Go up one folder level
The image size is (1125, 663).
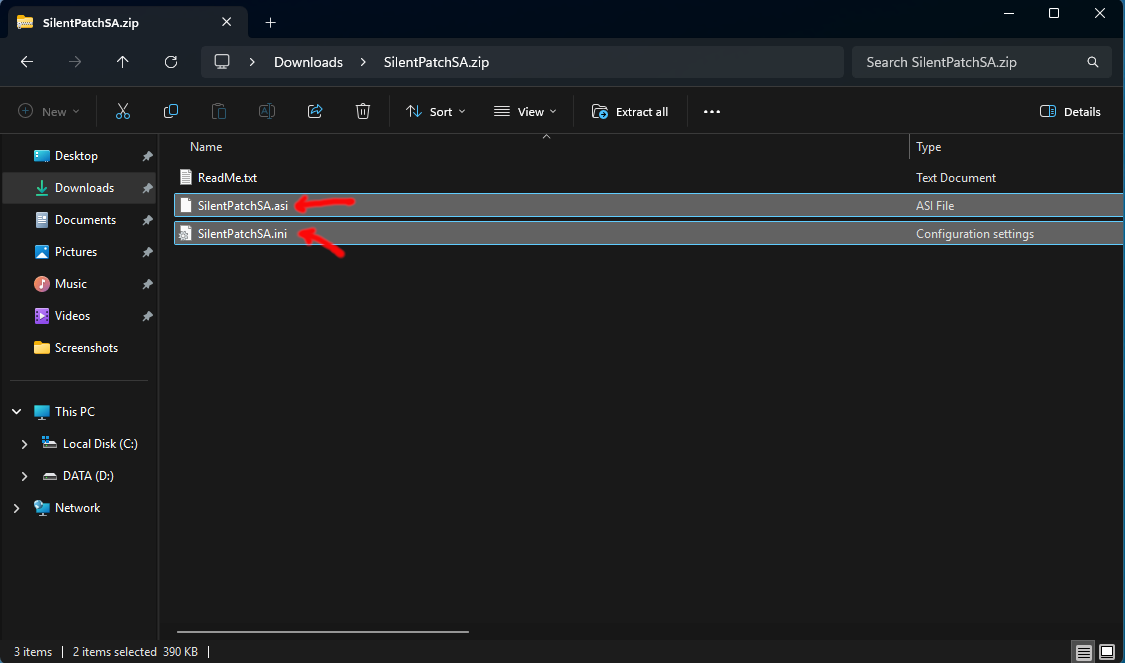tap(123, 62)
